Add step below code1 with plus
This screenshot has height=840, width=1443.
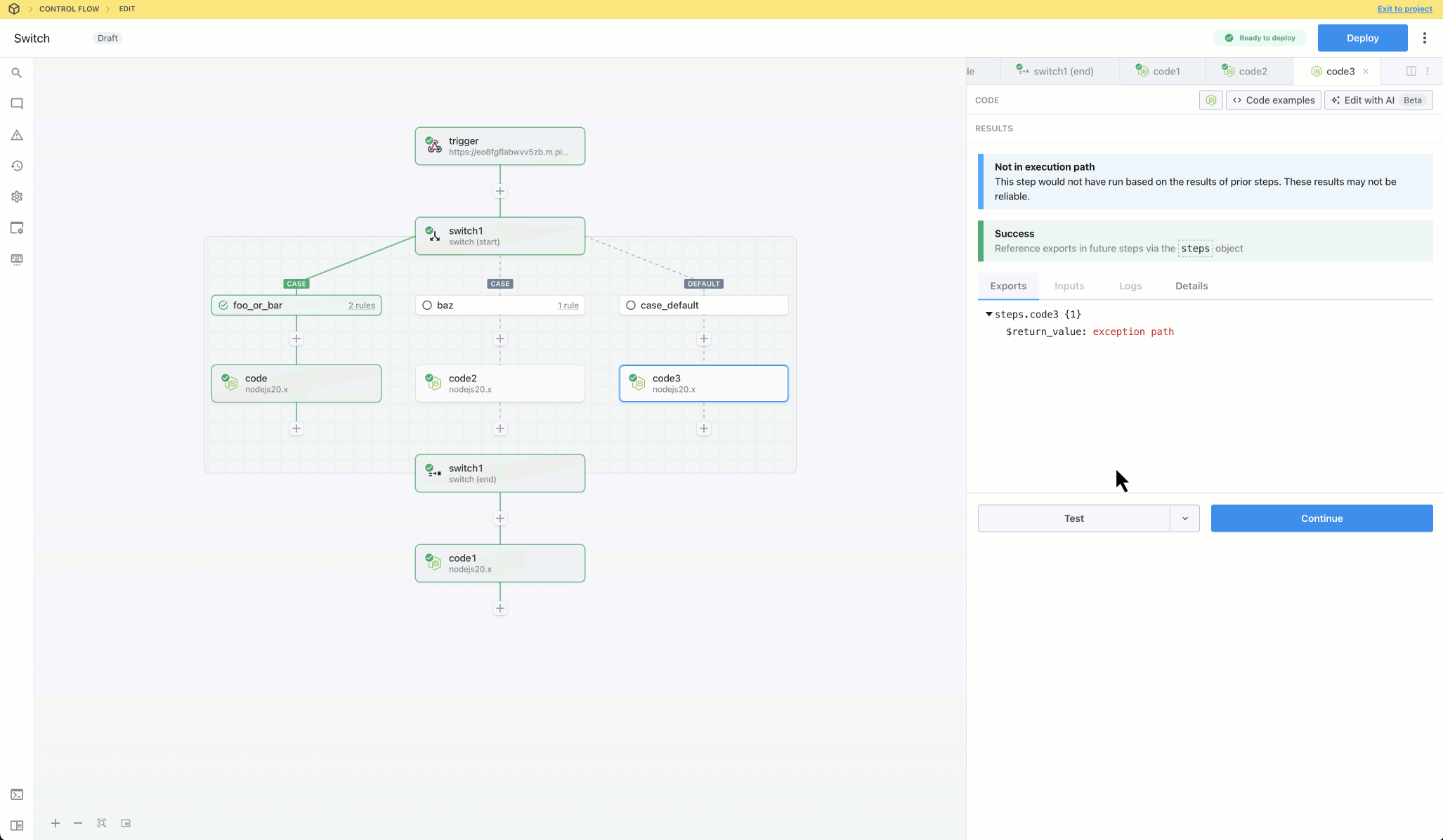click(500, 608)
